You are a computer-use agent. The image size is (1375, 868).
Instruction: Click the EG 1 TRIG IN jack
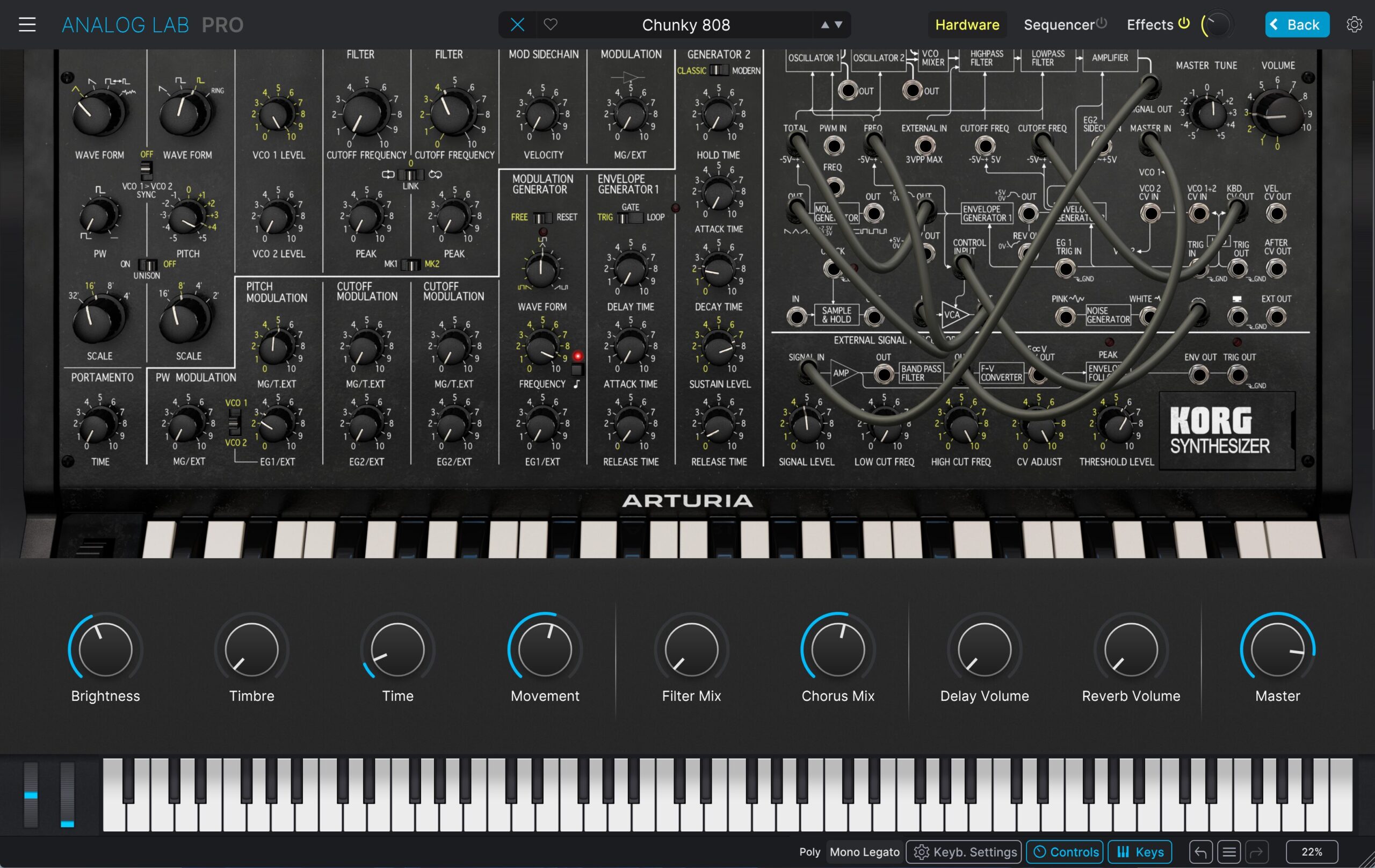[1066, 269]
